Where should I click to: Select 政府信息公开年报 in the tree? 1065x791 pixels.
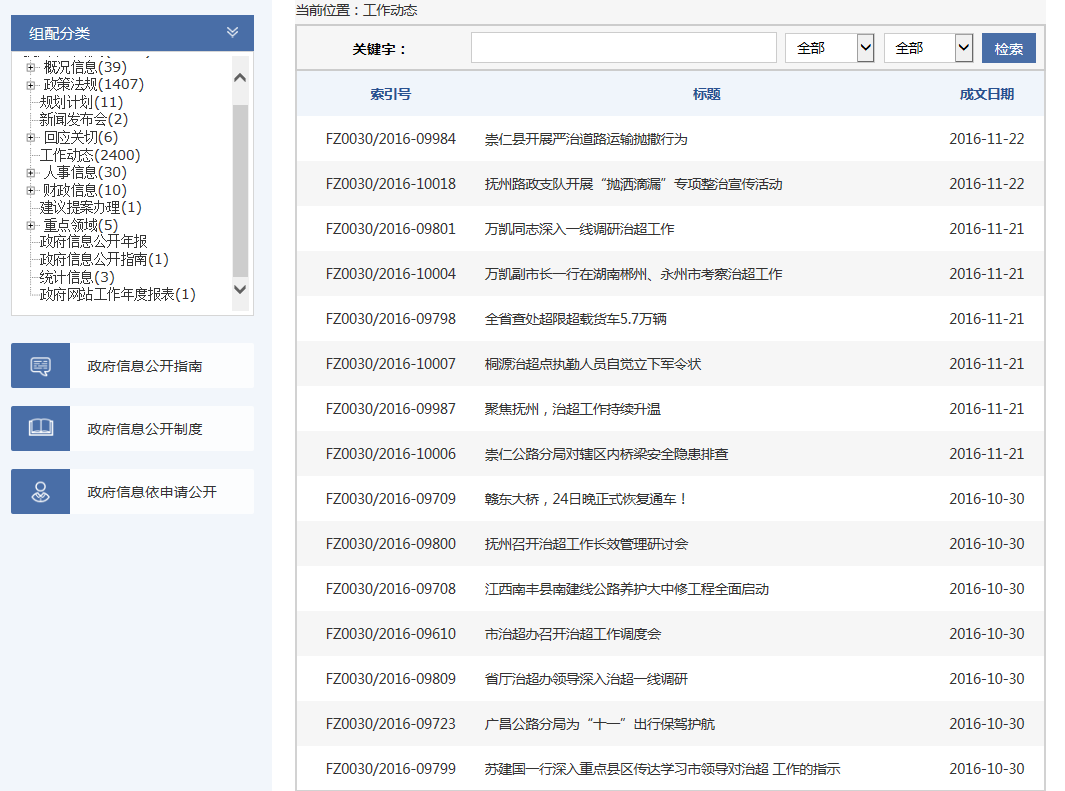pos(93,242)
